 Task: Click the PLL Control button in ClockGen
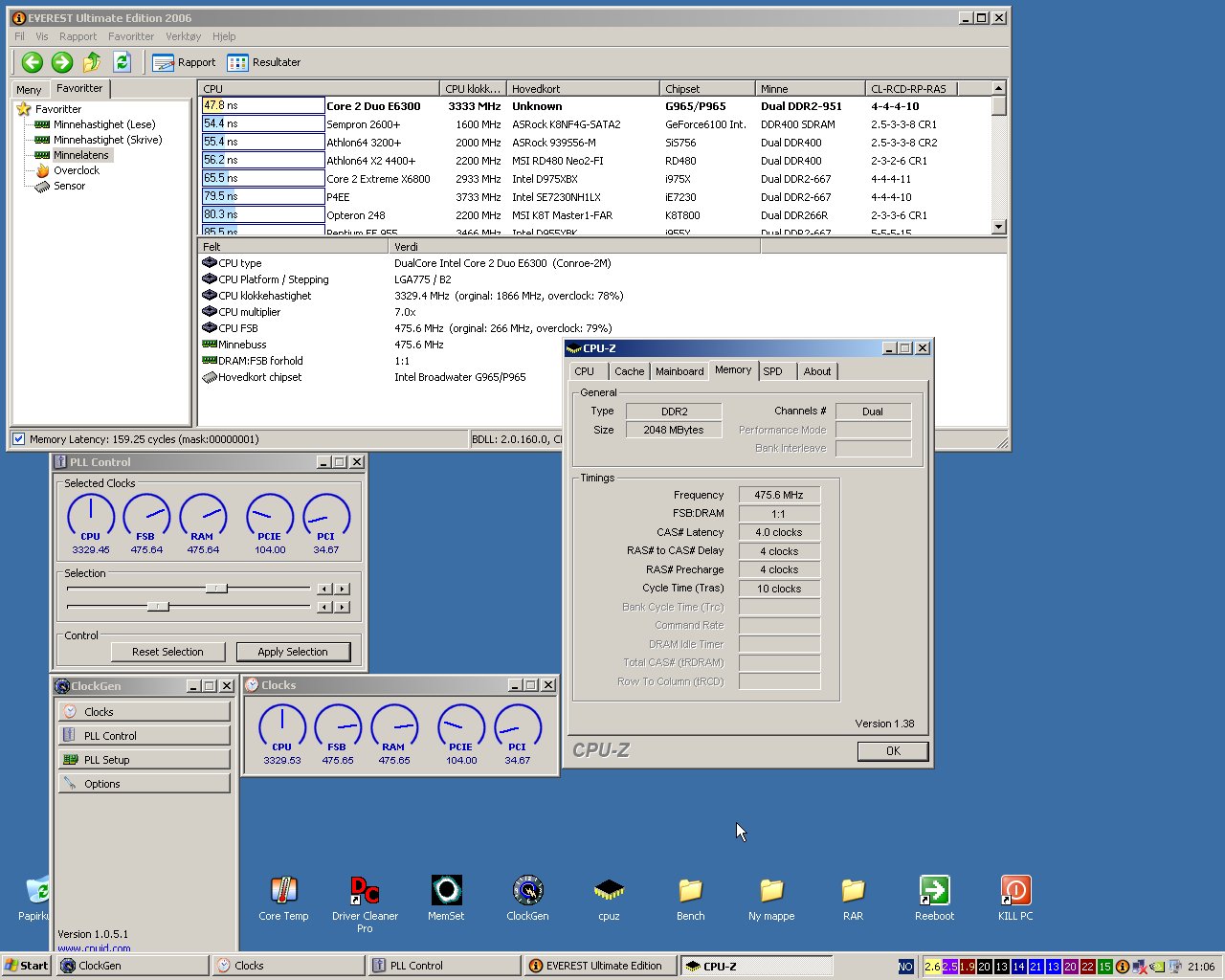(x=145, y=736)
